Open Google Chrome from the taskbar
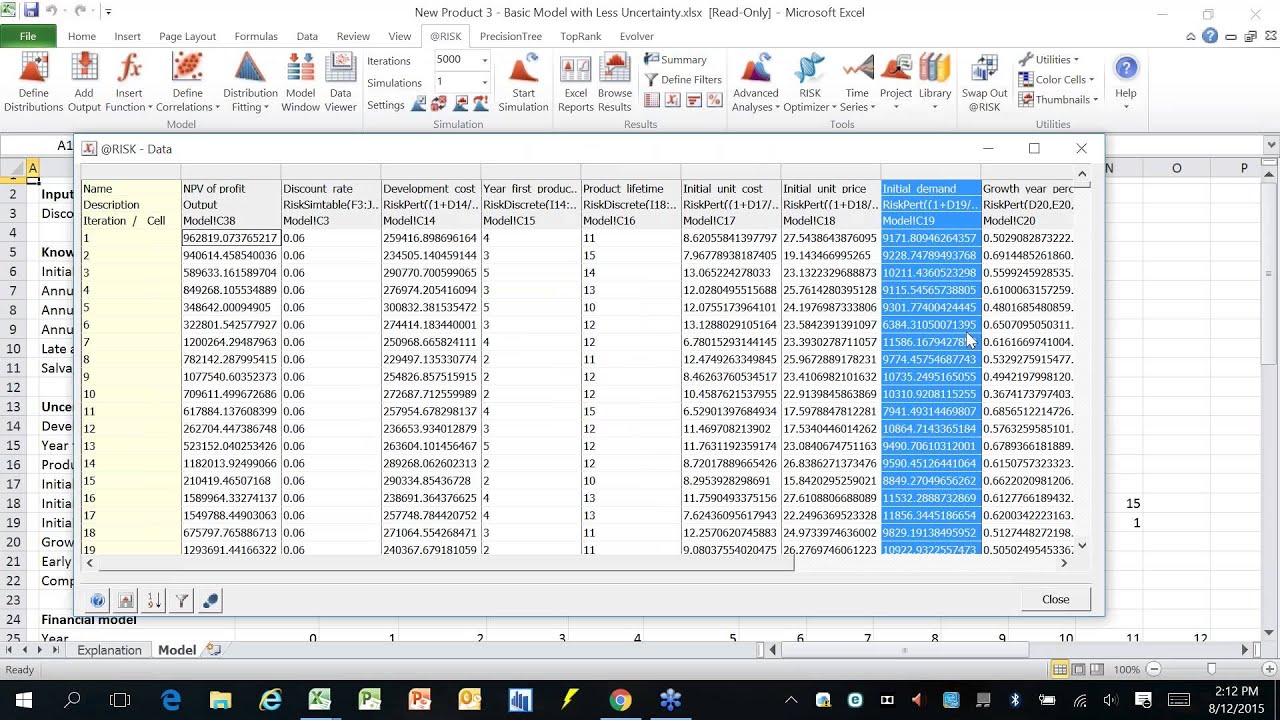The height and width of the screenshot is (720, 1280). coord(620,700)
